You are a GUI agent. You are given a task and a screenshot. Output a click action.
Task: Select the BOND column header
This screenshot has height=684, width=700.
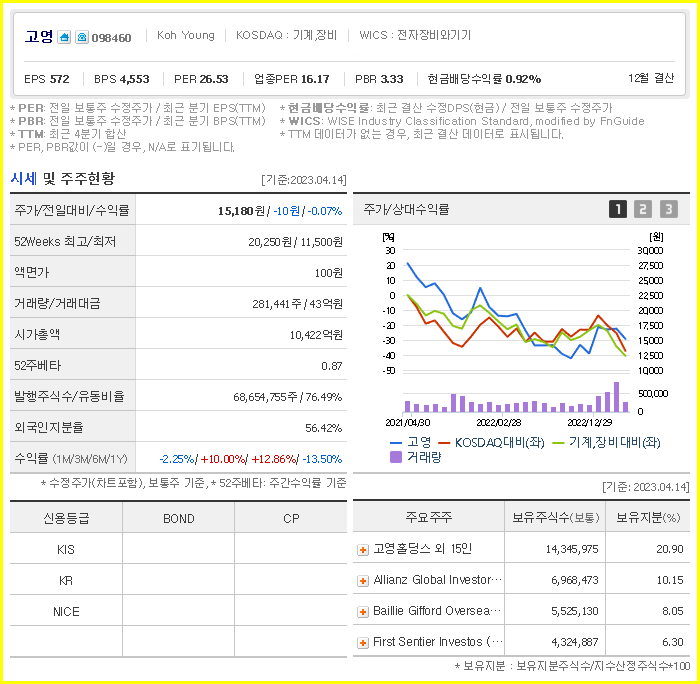[x=179, y=518]
